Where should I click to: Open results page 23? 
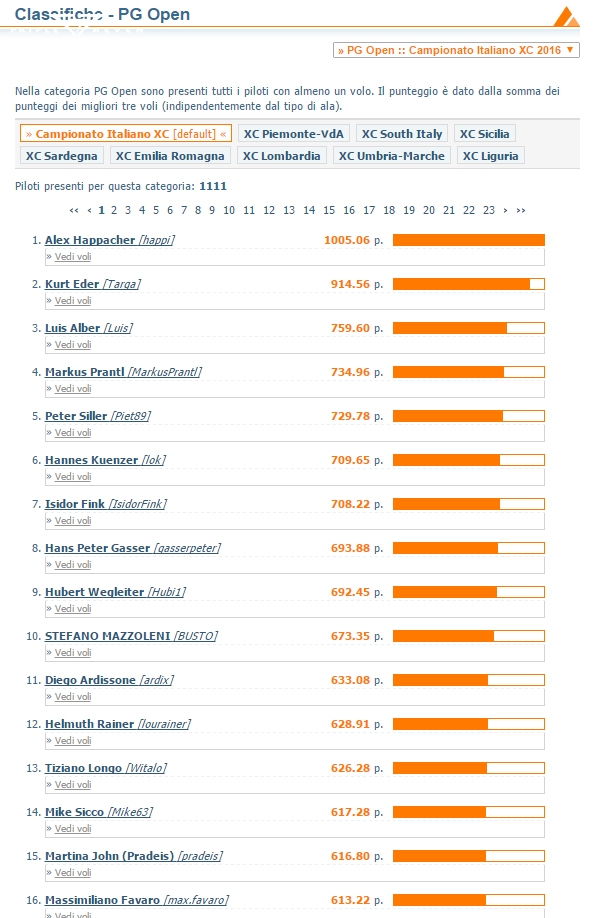(x=489, y=210)
